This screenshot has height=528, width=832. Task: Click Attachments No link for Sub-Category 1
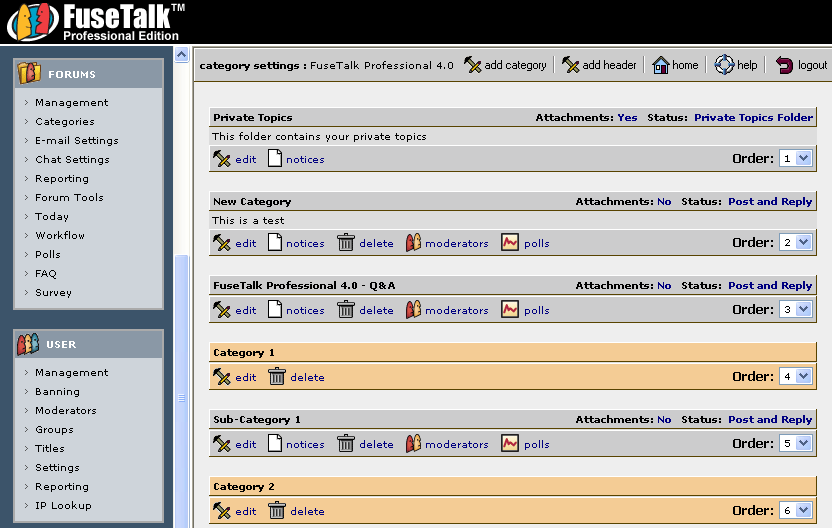pyautogui.click(x=664, y=419)
